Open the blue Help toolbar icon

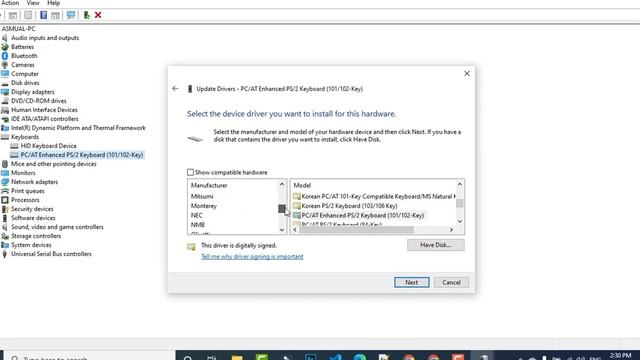click(x=43, y=16)
